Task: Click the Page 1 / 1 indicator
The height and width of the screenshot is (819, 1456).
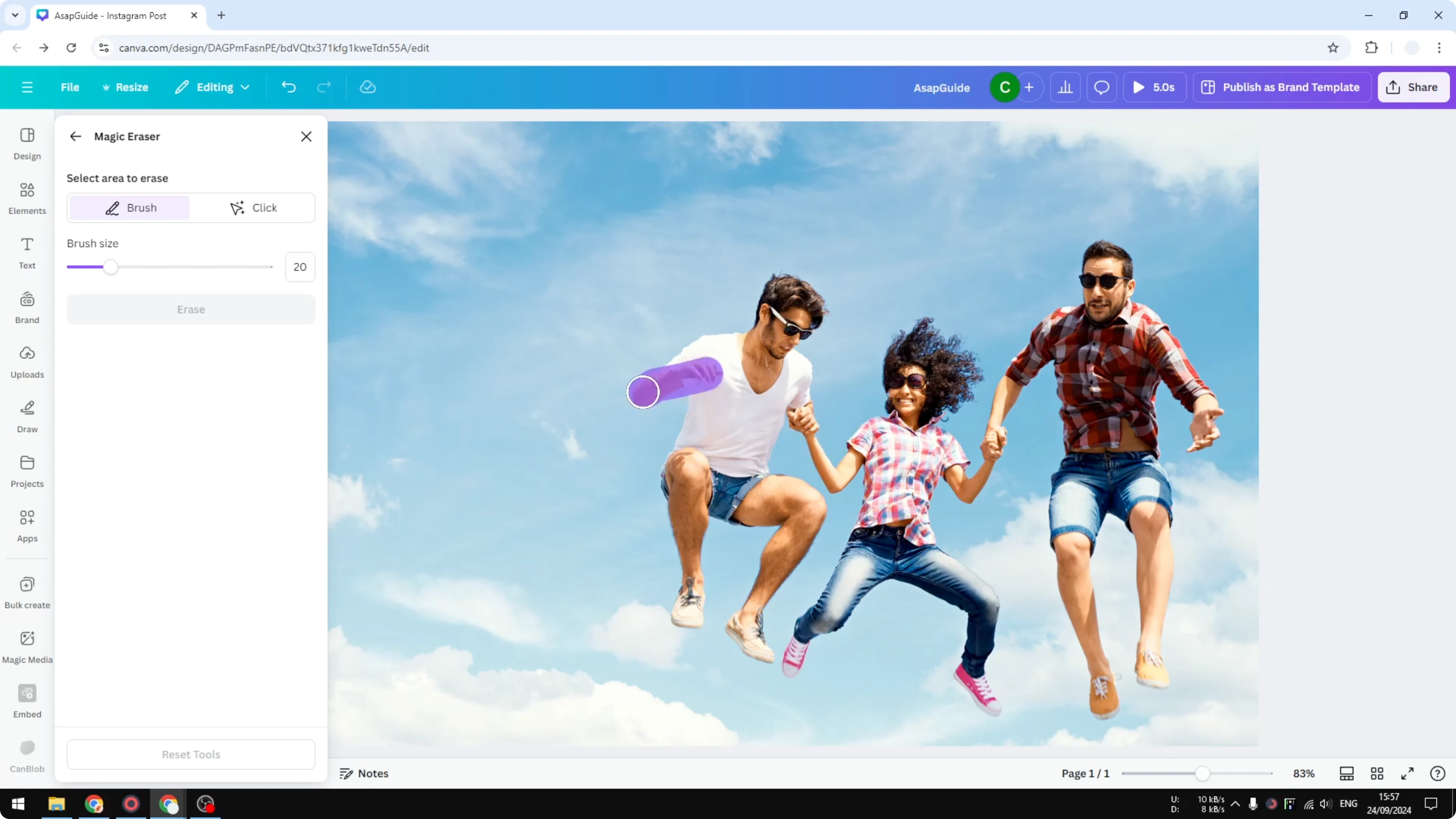Action: (x=1085, y=773)
